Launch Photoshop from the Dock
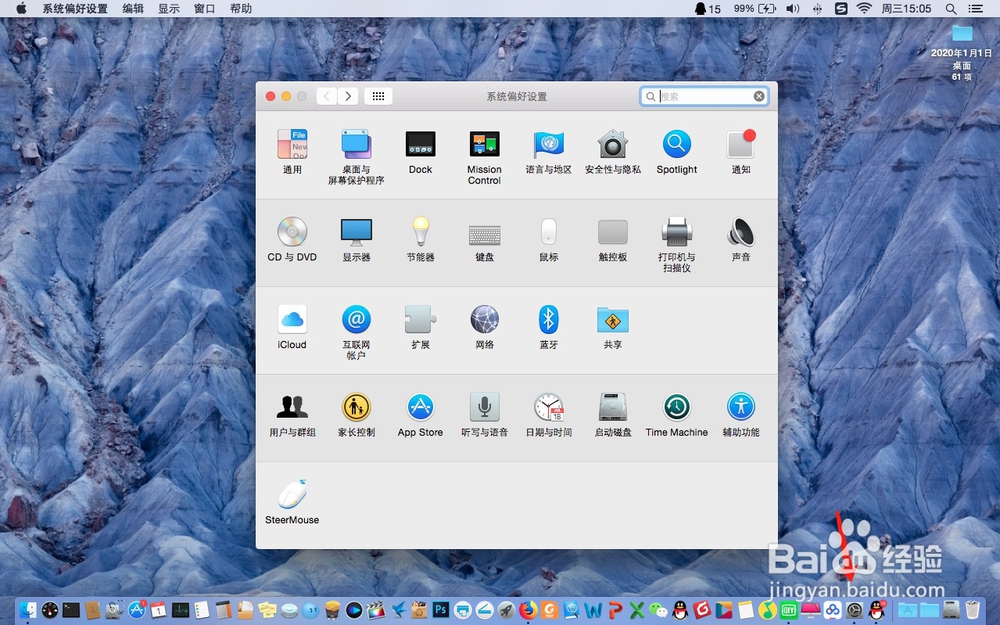 point(441,610)
